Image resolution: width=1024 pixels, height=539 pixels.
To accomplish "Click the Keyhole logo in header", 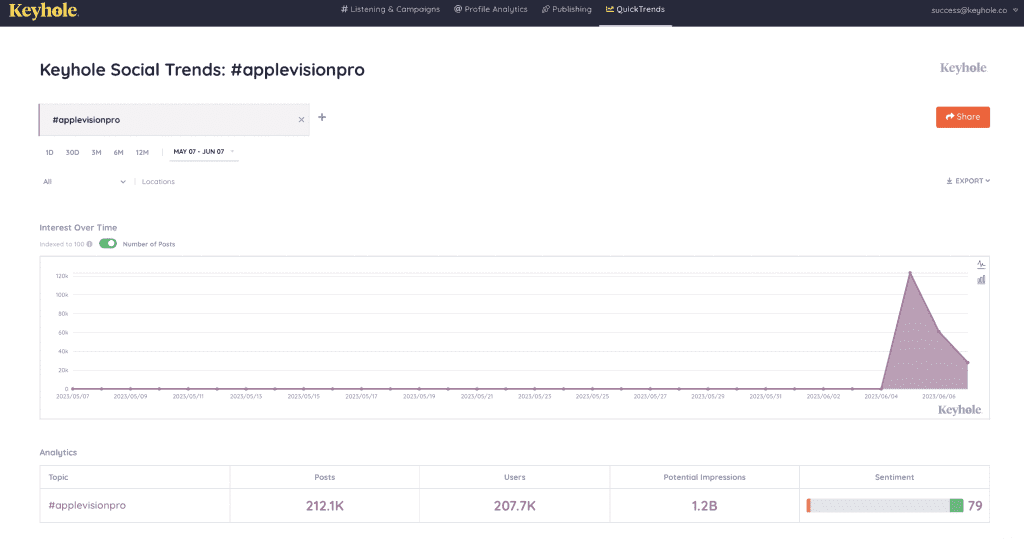I will 43,10.
